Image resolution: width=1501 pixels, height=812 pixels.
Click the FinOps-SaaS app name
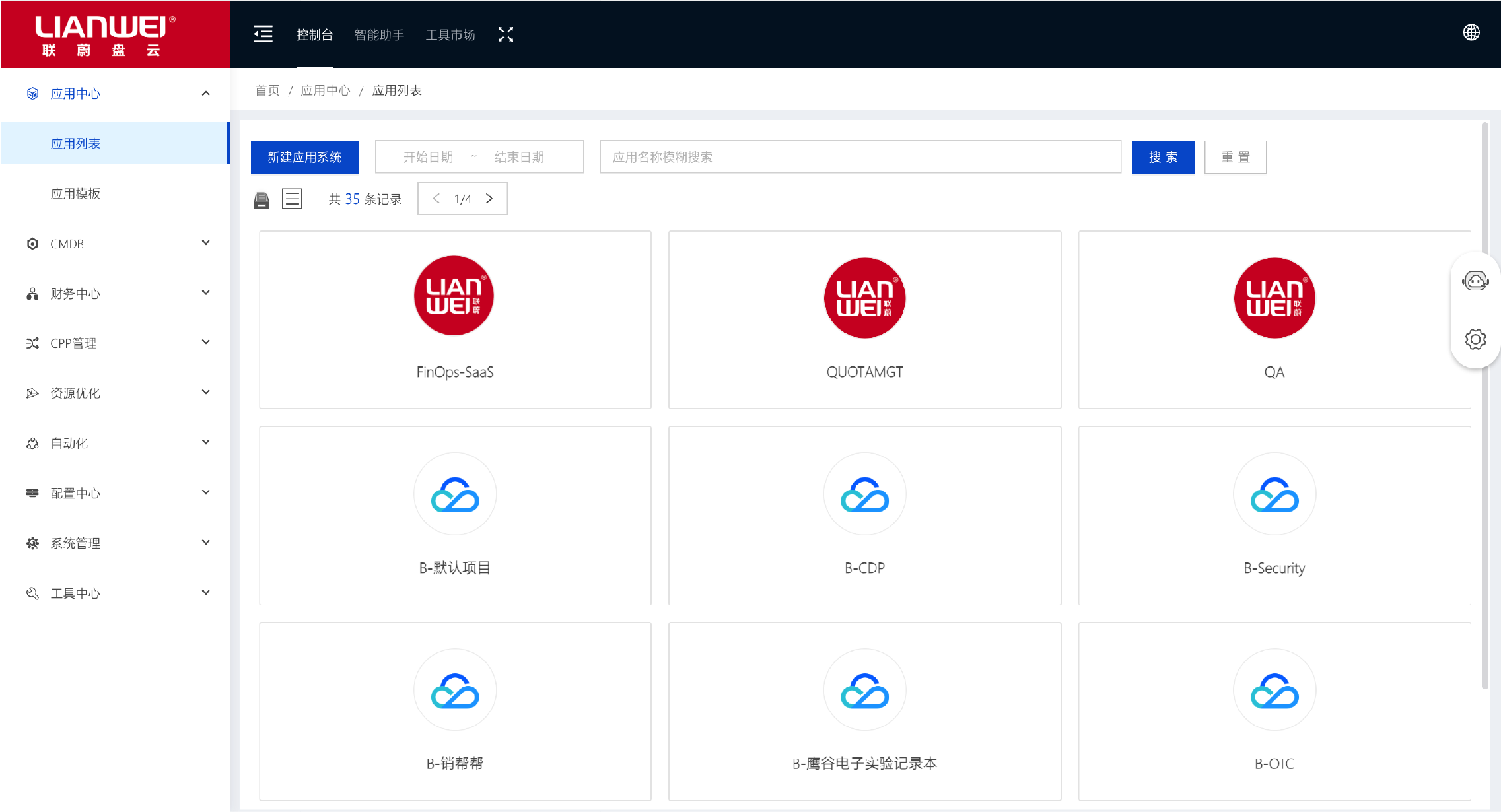click(455, 372)
